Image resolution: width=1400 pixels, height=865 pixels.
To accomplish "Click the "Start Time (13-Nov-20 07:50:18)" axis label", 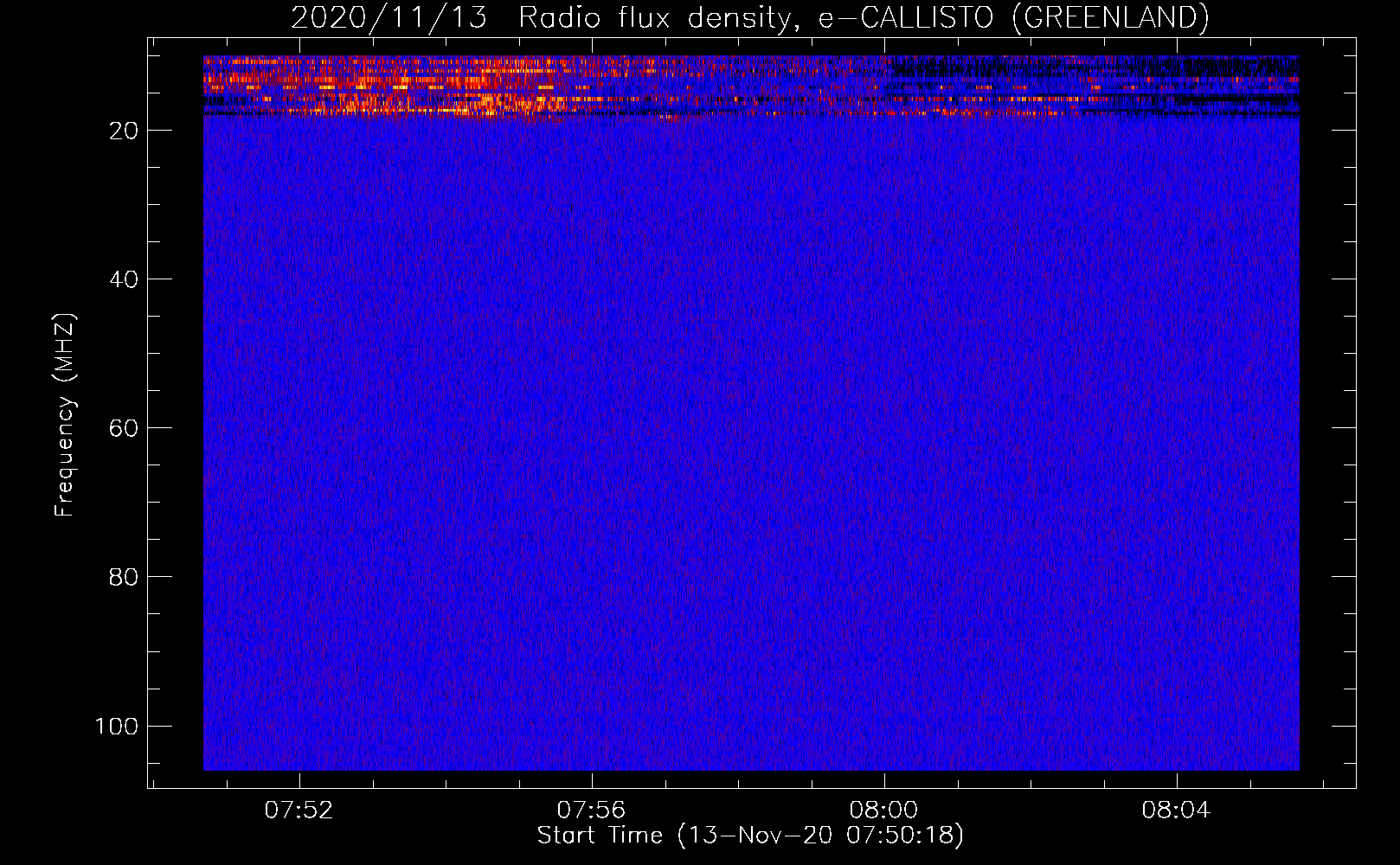I will click(x=750, y=836).
